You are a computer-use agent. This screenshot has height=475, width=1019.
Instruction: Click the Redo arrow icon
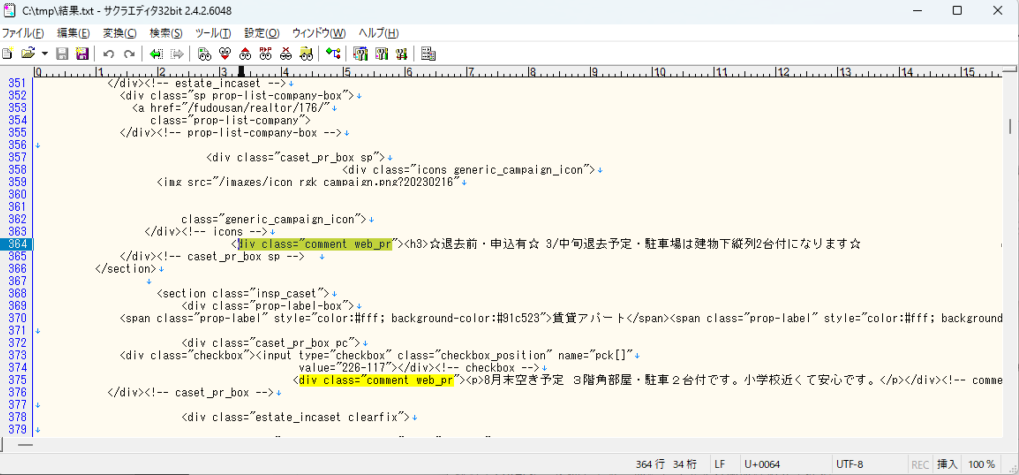point(129,53)
